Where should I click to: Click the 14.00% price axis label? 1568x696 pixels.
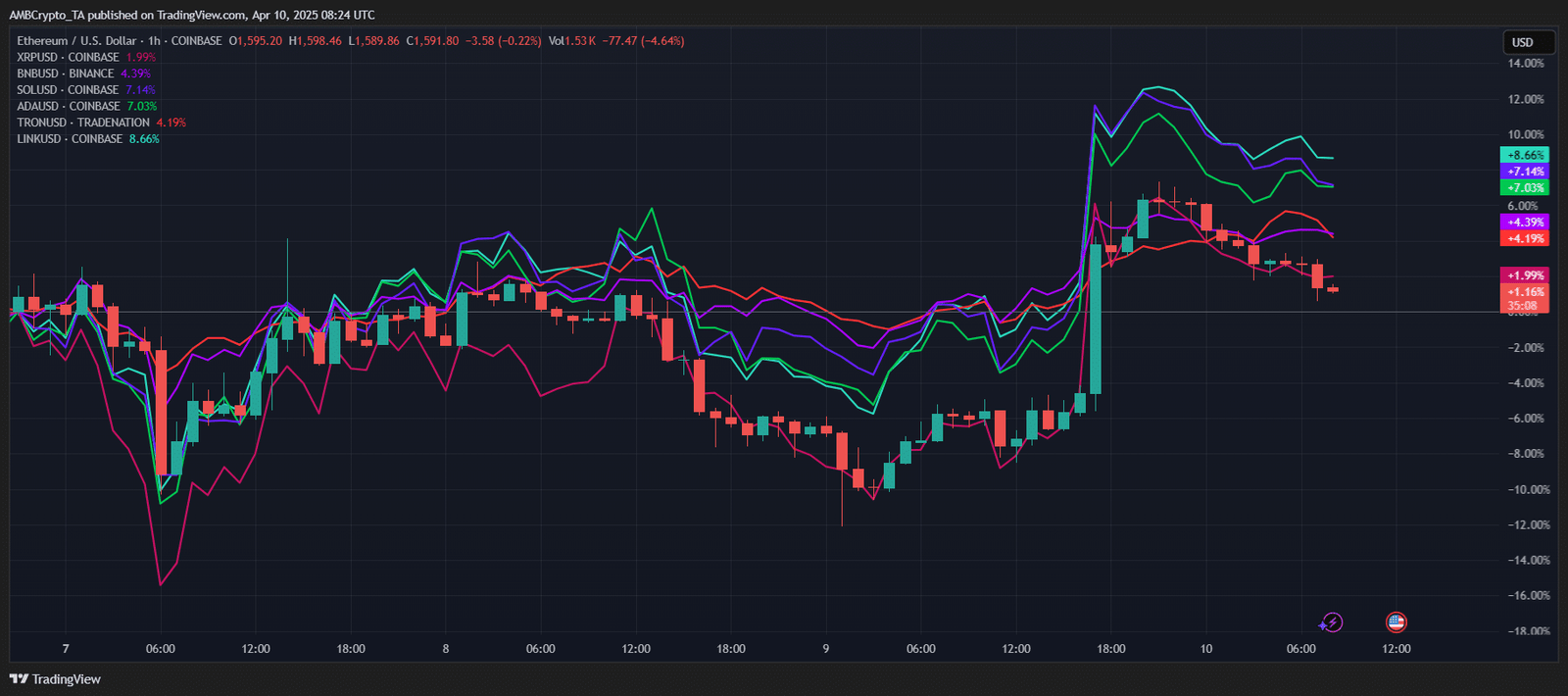click(x=1525, y=64)
